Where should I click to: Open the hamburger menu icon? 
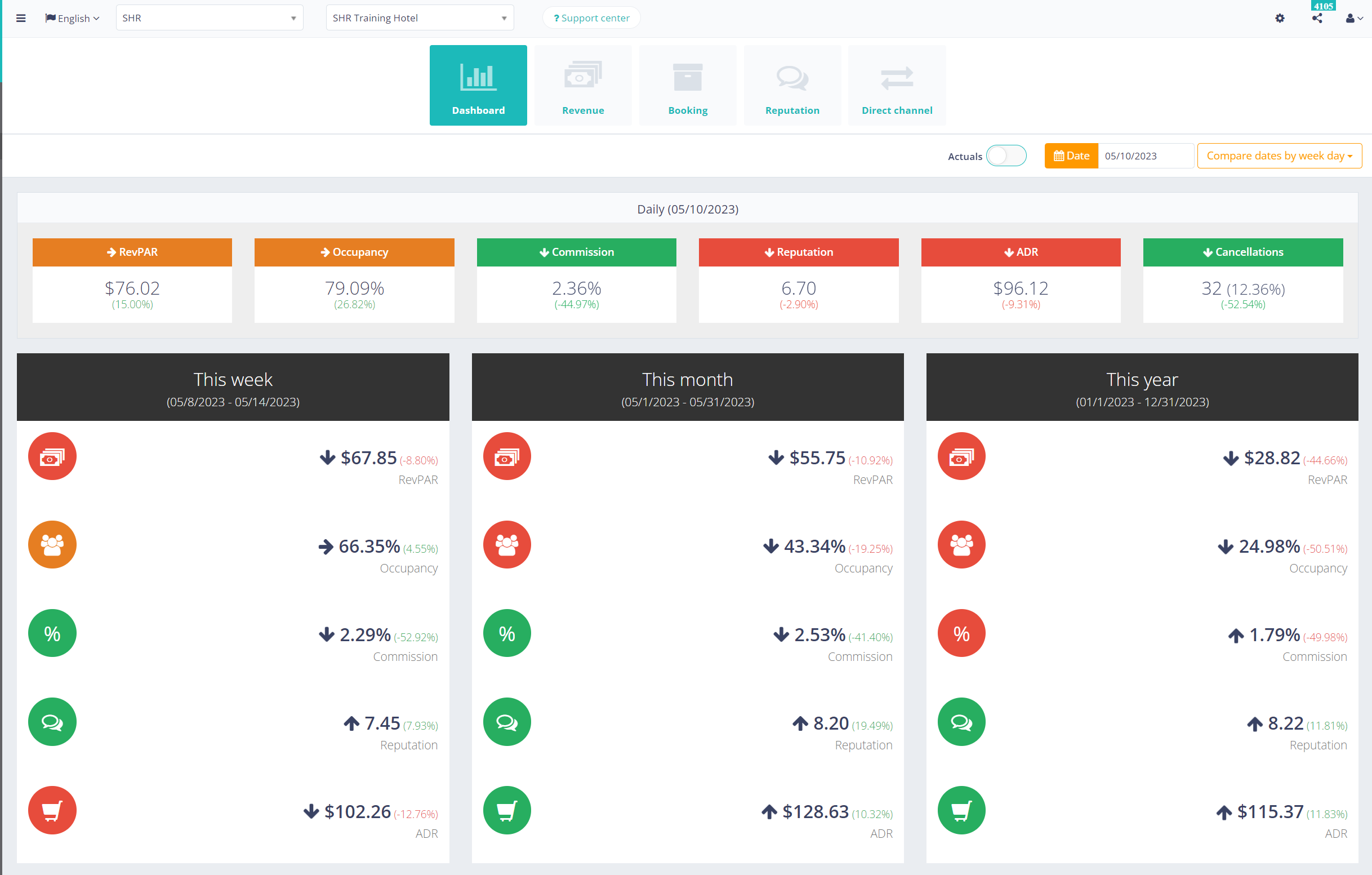[x=21, y=18]
